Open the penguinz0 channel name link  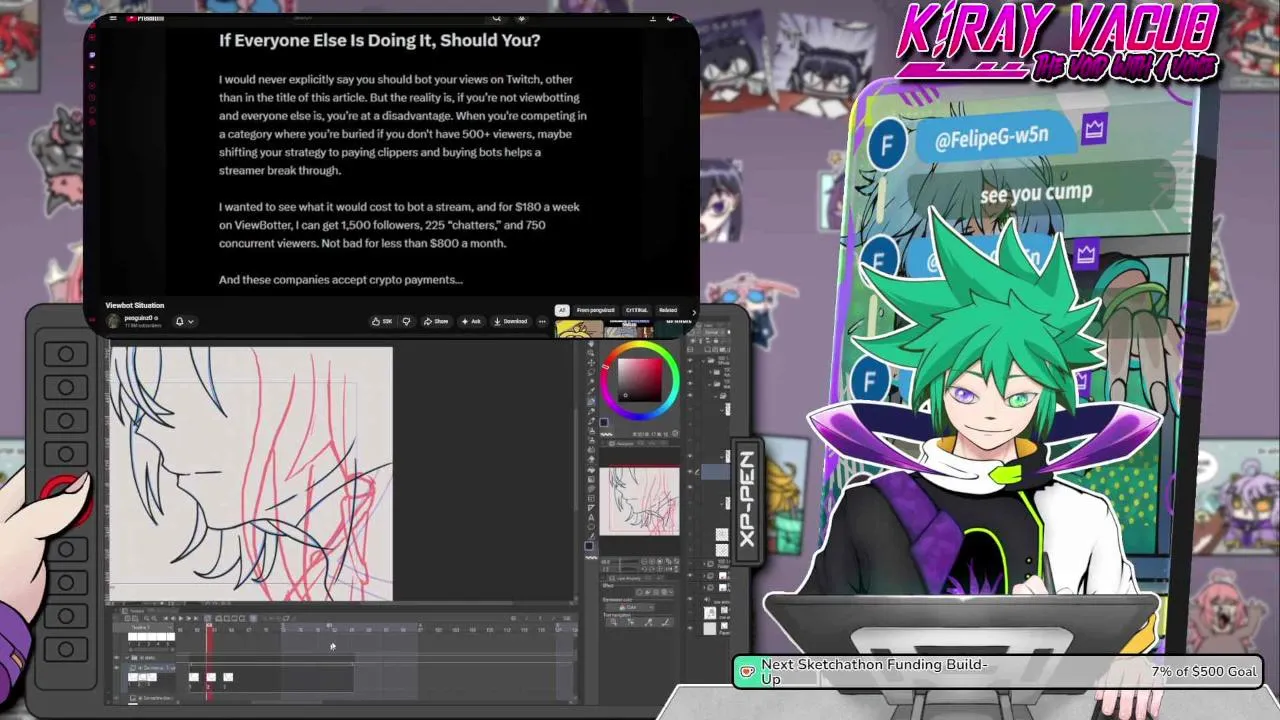click(x=140, y=317)
